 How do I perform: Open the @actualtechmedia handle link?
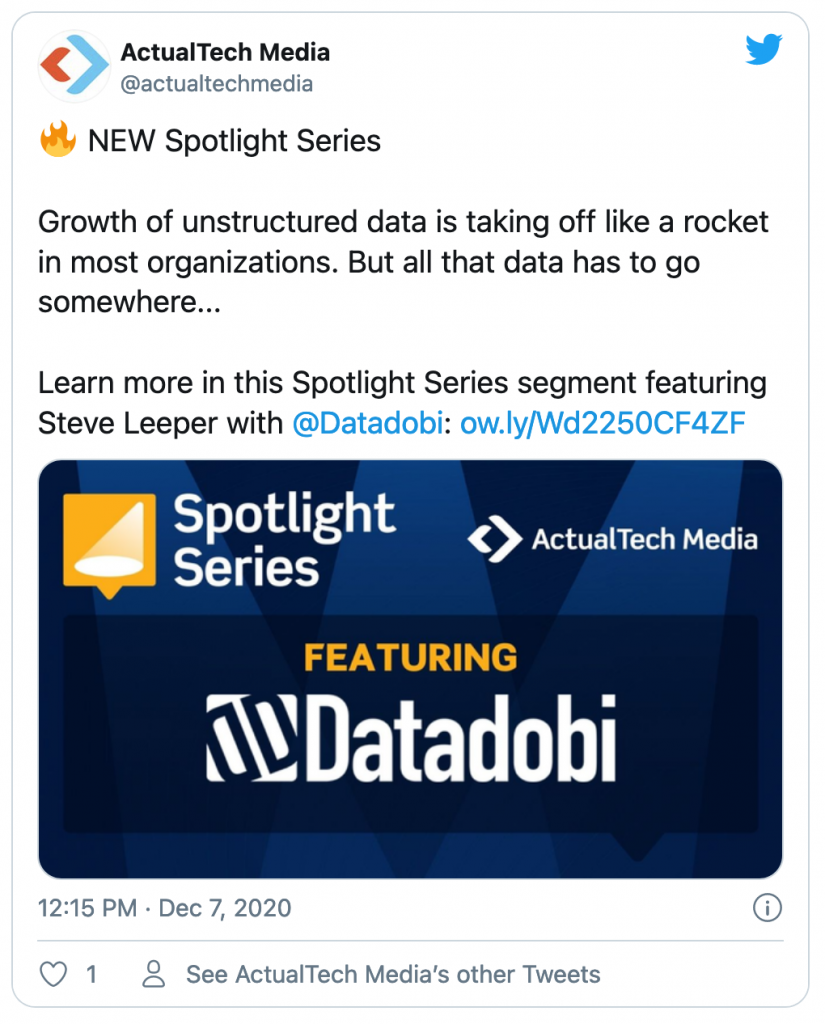click(x=217, y=84)
